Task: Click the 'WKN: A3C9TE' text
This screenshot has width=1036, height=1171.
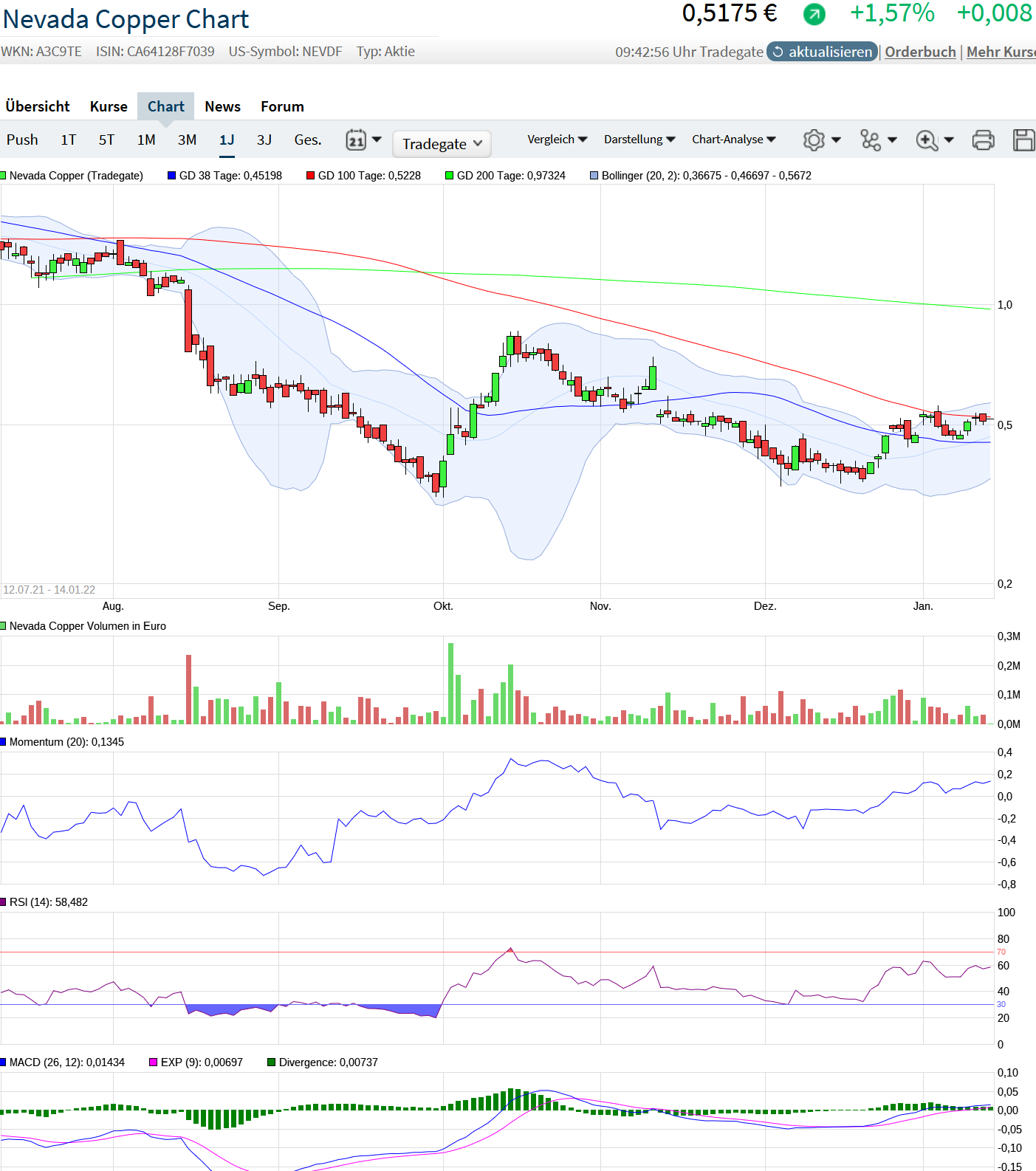Action: click(41, 52)
